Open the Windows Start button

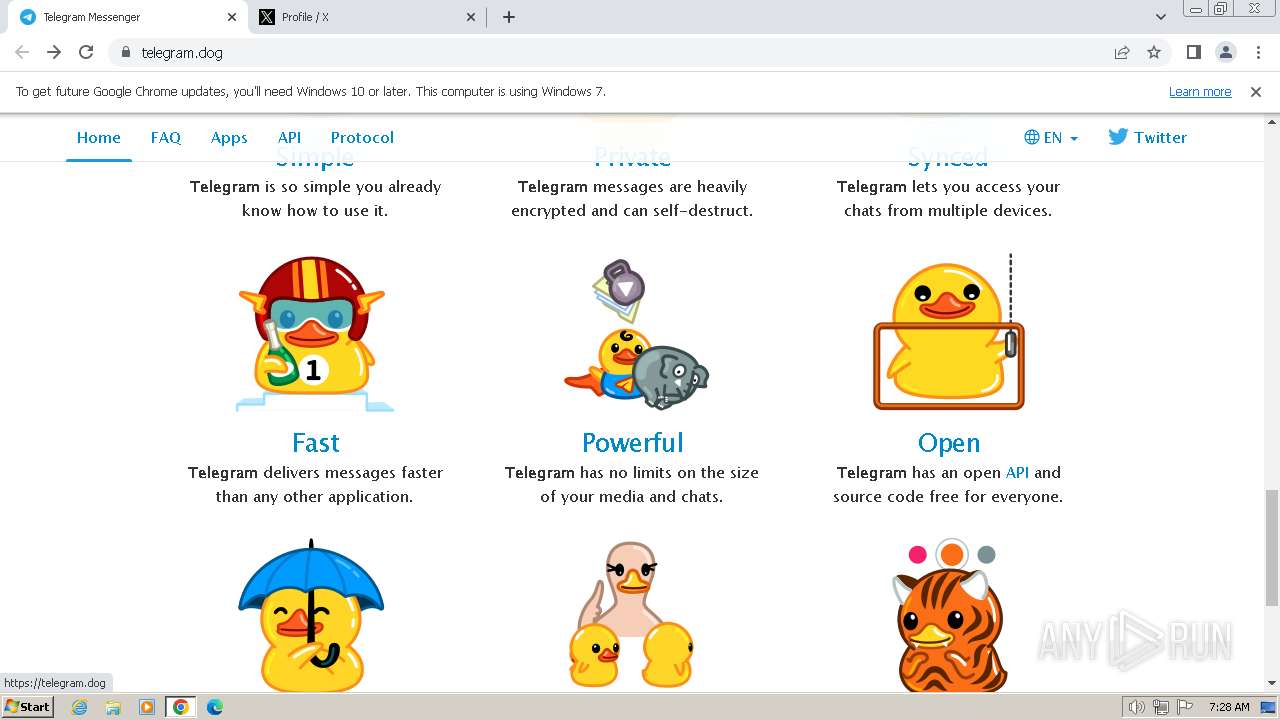pyautogui.click(x=27, y=707)
